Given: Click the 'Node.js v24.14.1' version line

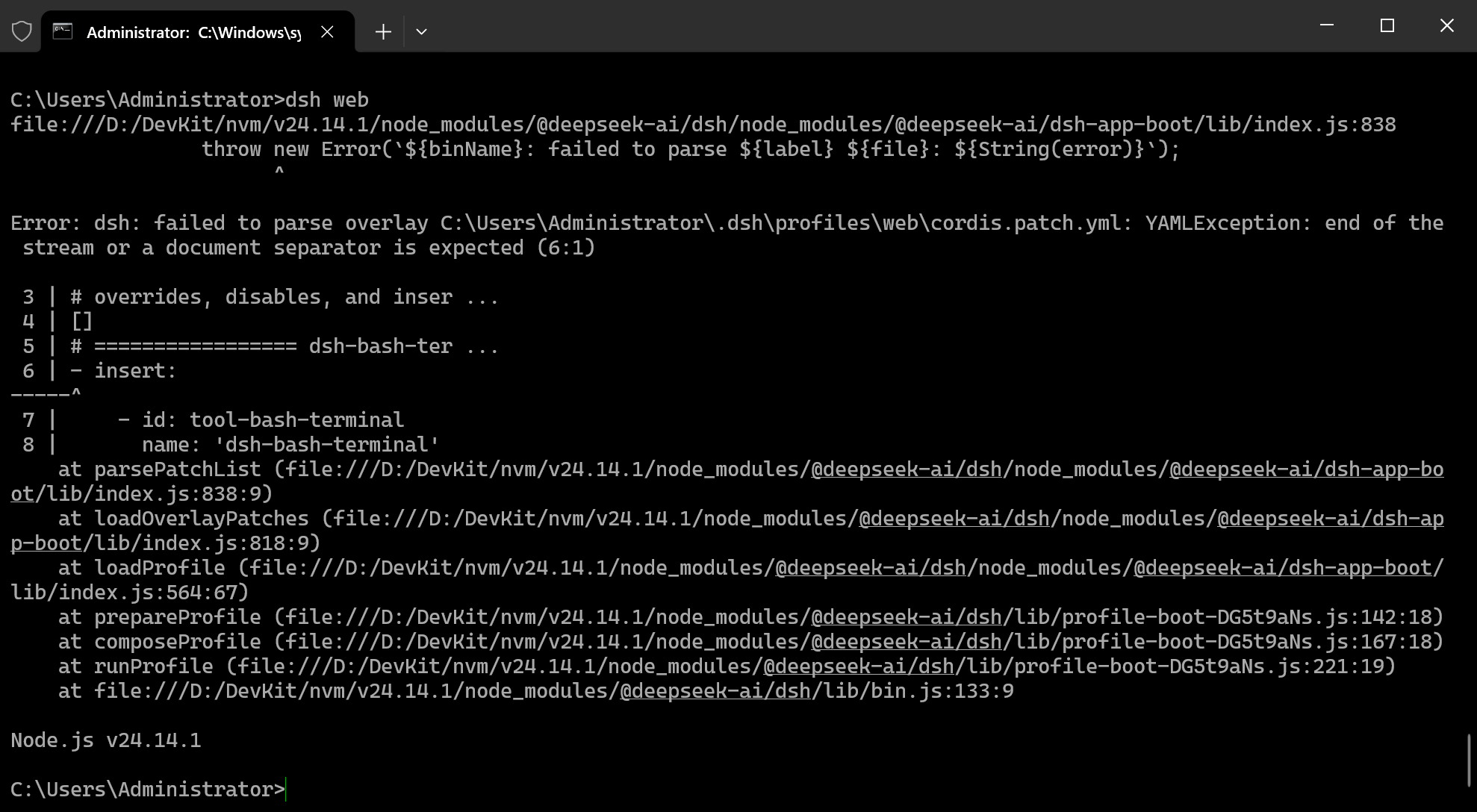Looking at the screenshot, I should point(106,740).
